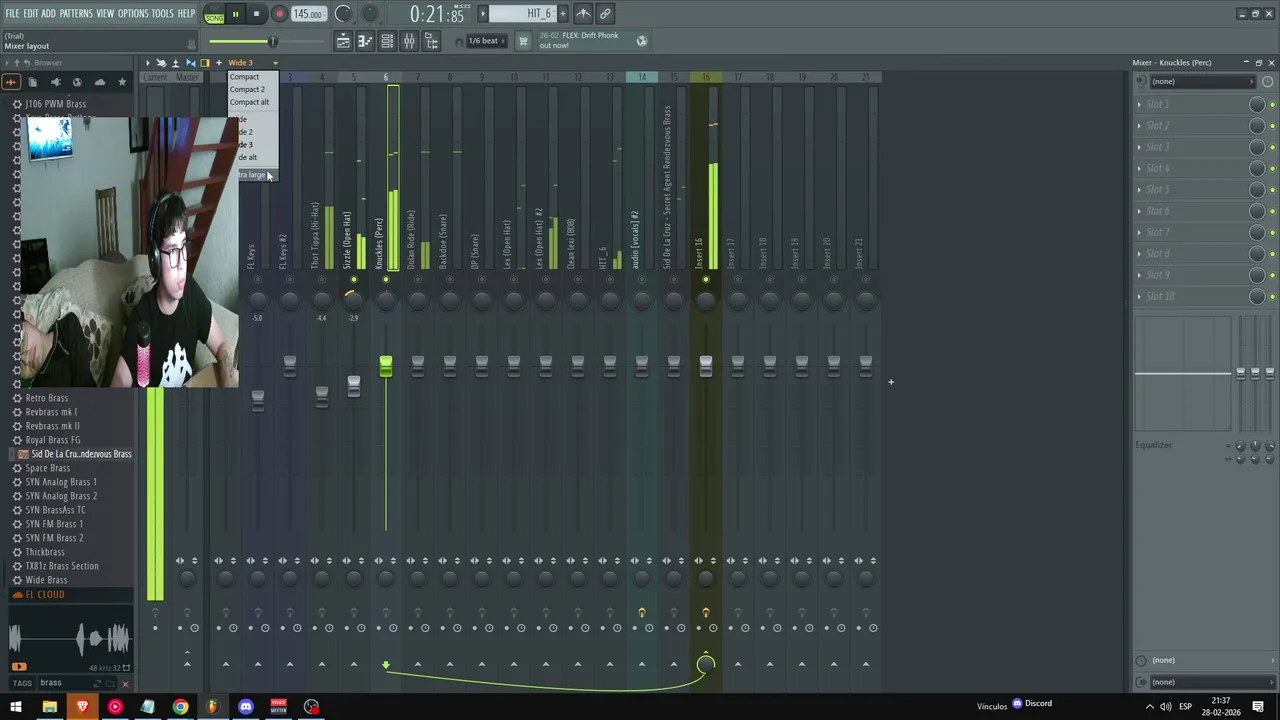Disable Slot 10 effect enable light
This screenshot has width=1280, height=720.
1272,297
